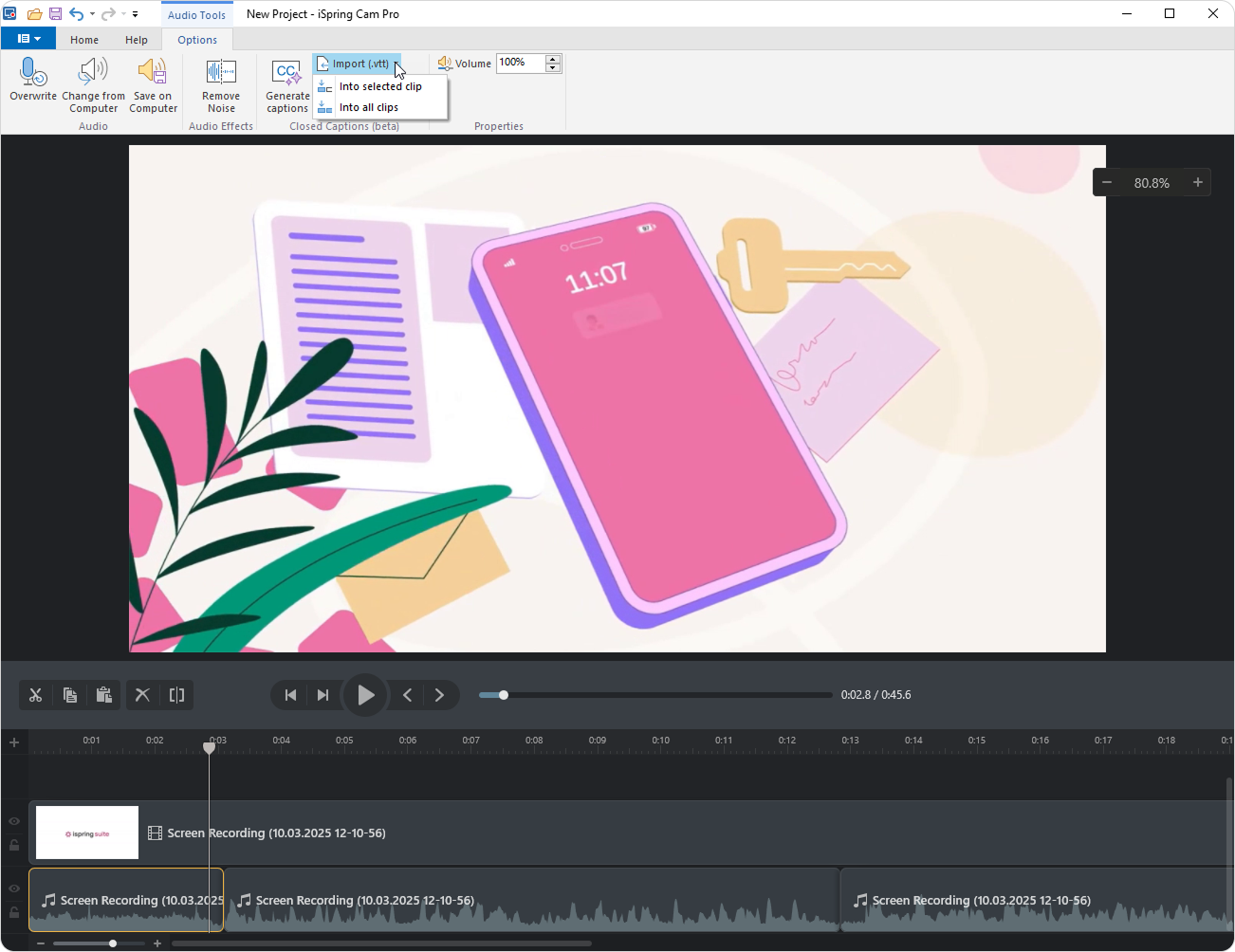Click Change from Computer audio icon
This screenshot has width=1235, height=952.
[93, 73]
